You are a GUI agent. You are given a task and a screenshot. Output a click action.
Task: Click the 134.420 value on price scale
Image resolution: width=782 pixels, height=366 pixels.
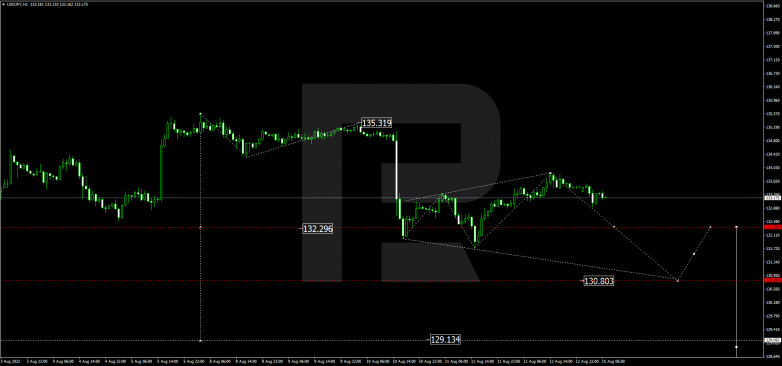click(773, 155)
